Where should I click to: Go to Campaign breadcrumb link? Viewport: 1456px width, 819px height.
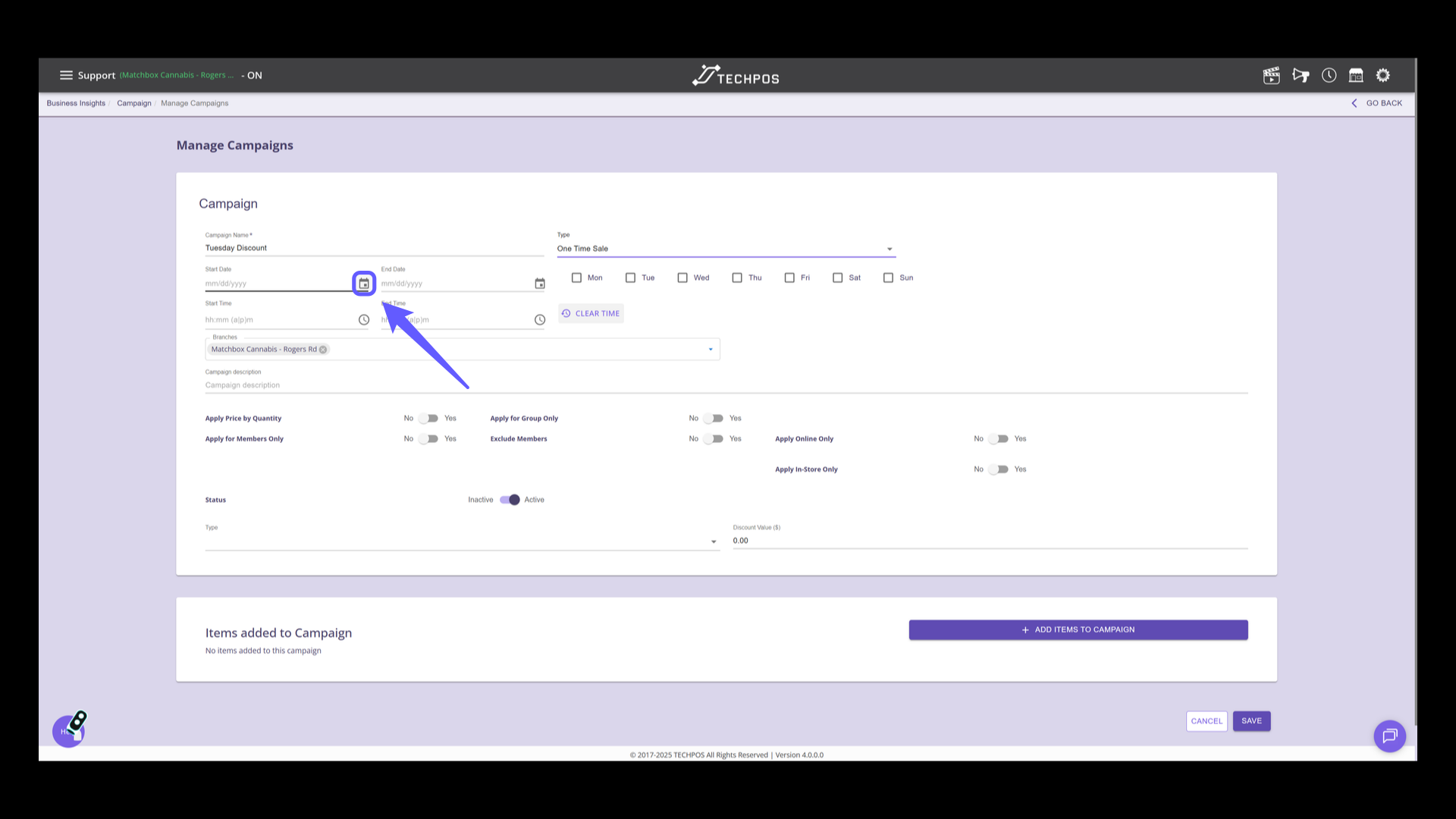(133, 103)
